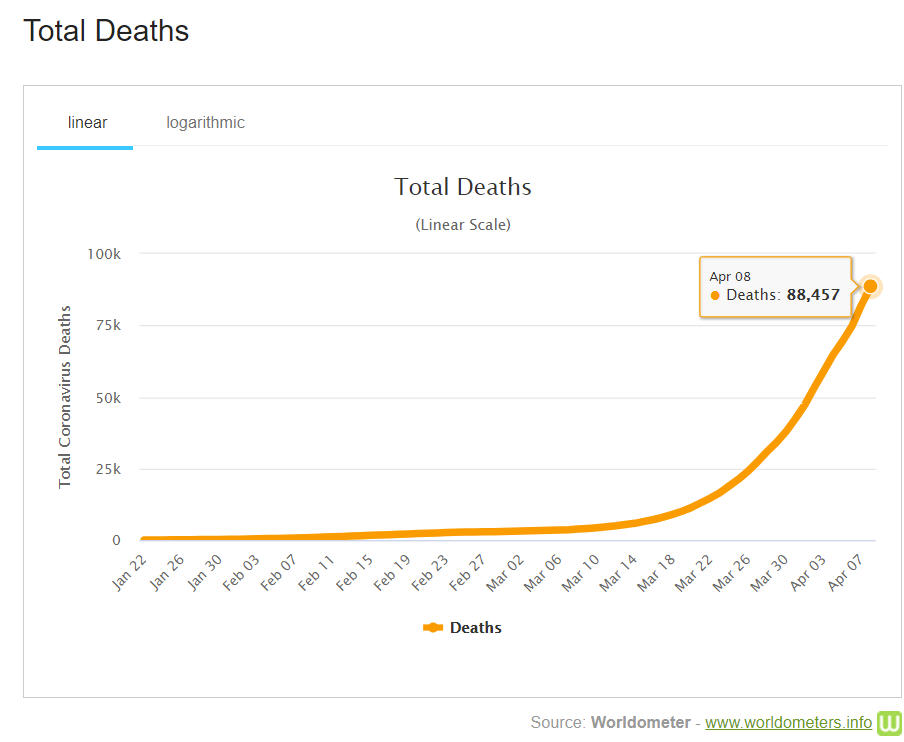Viewport: 904px width, 742px height.
Task: Click the Apr 08 deaths tooltip box
Action: 775,286
